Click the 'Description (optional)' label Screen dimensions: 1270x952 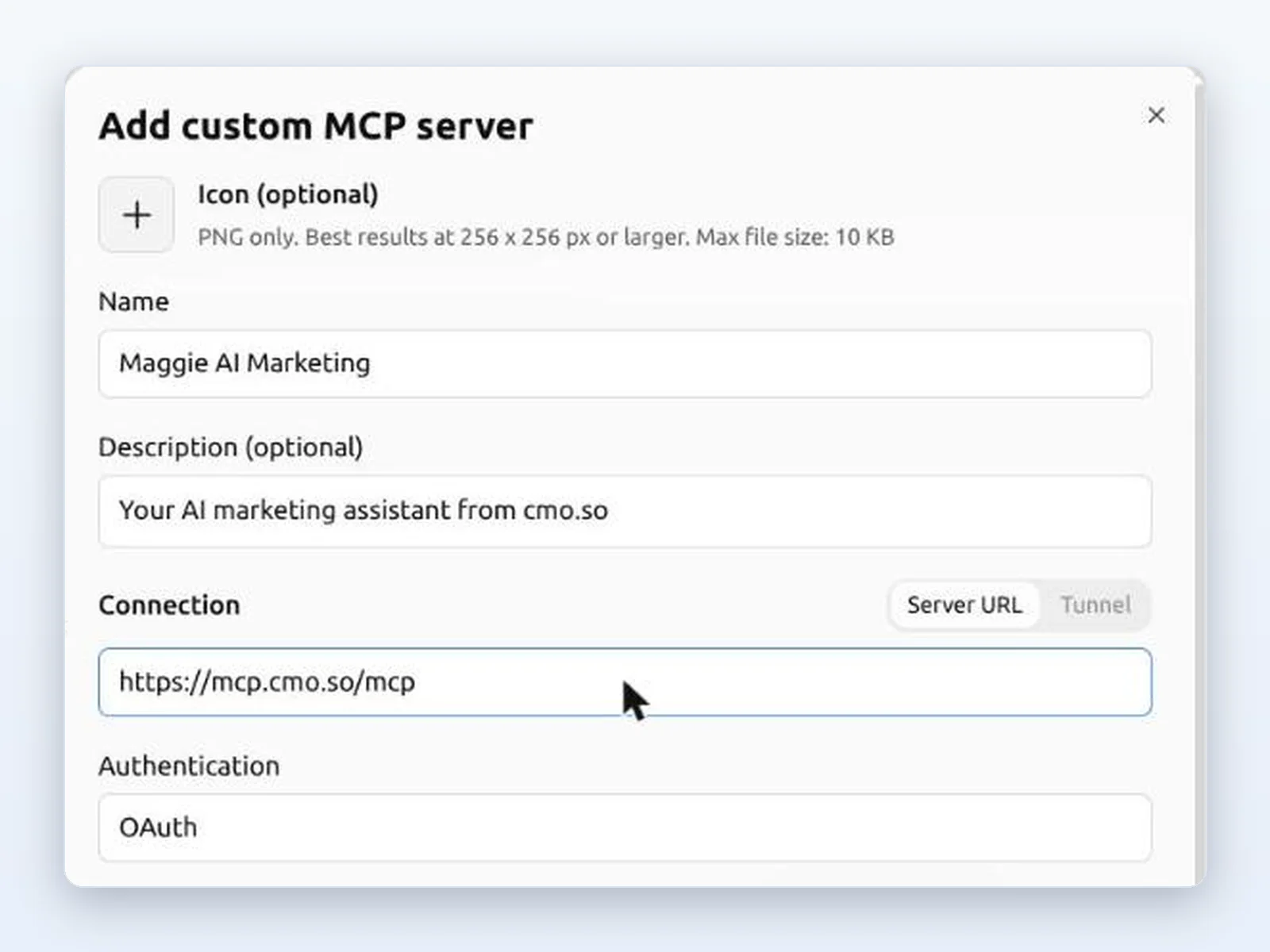coord(230,447)
